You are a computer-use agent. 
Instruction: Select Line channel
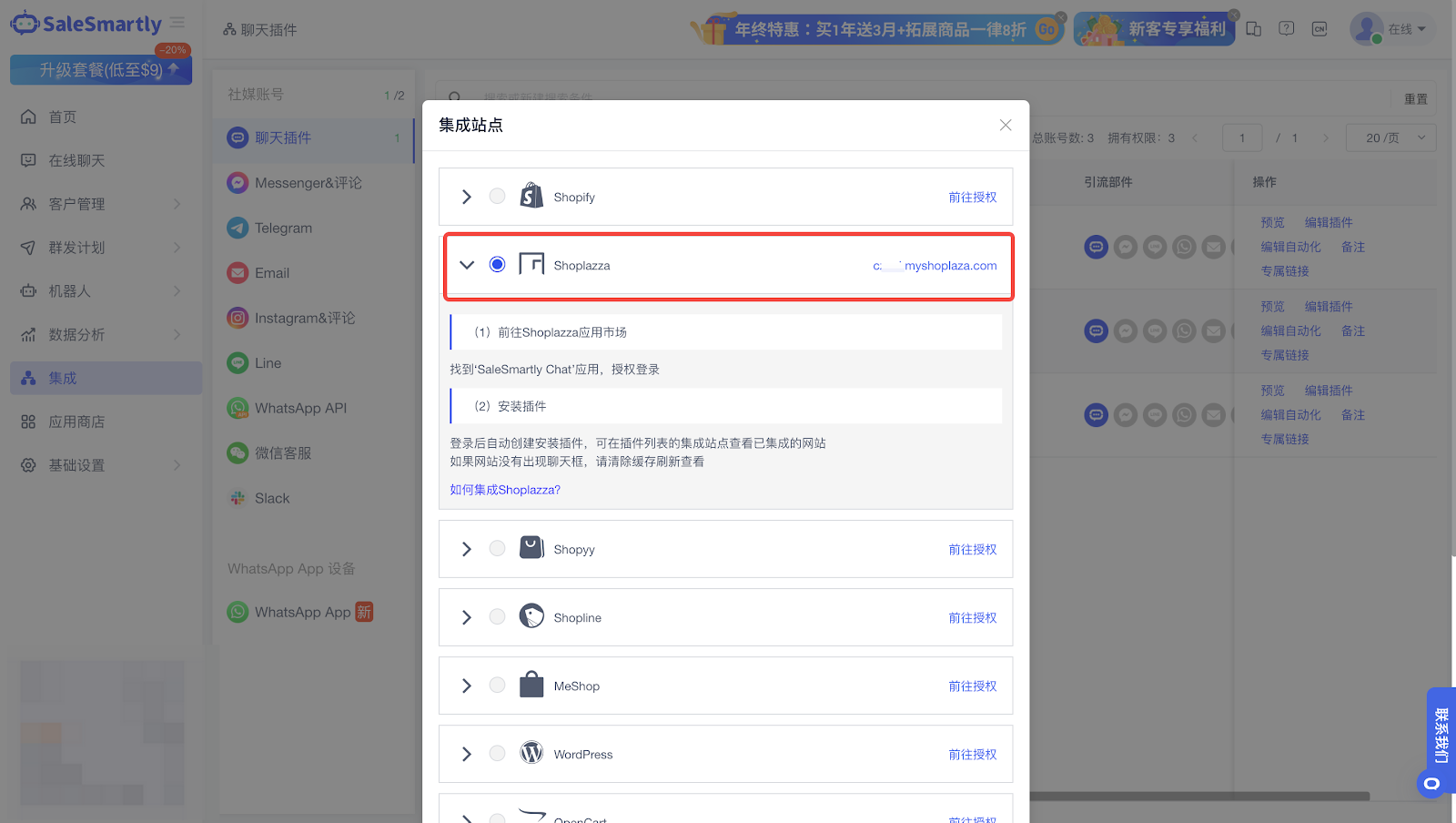pyautogui.click(x=313, y=362)
